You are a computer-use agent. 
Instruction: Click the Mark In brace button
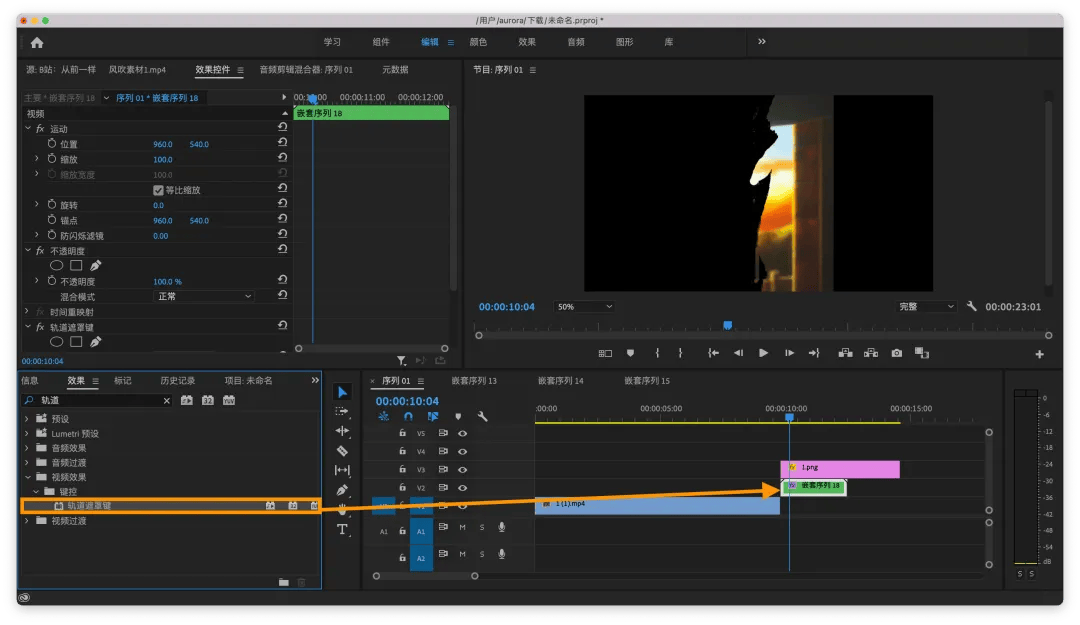pyautogui.click(x=657, y=353)
